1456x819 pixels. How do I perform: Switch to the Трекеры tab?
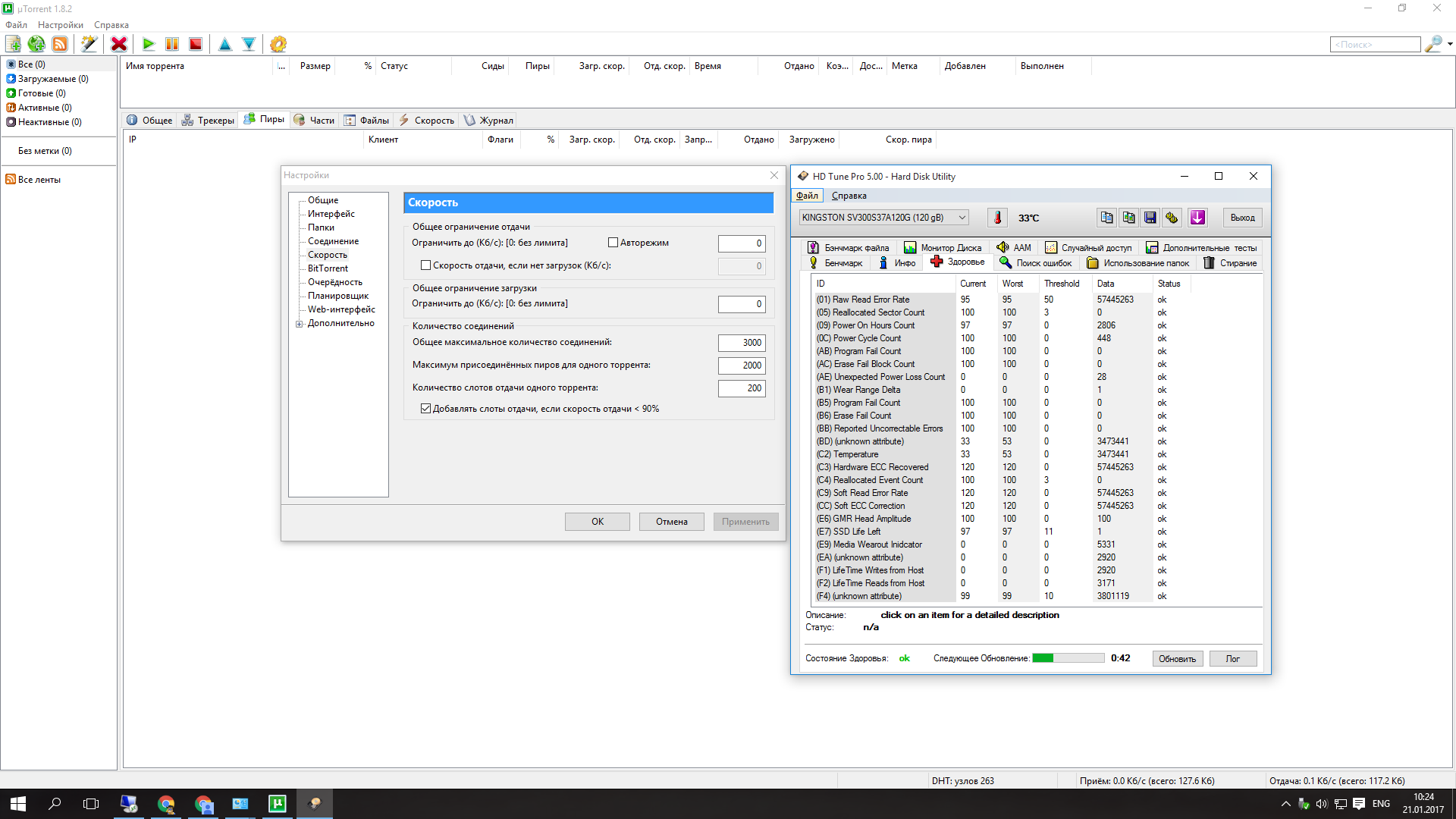click(209, 121)
